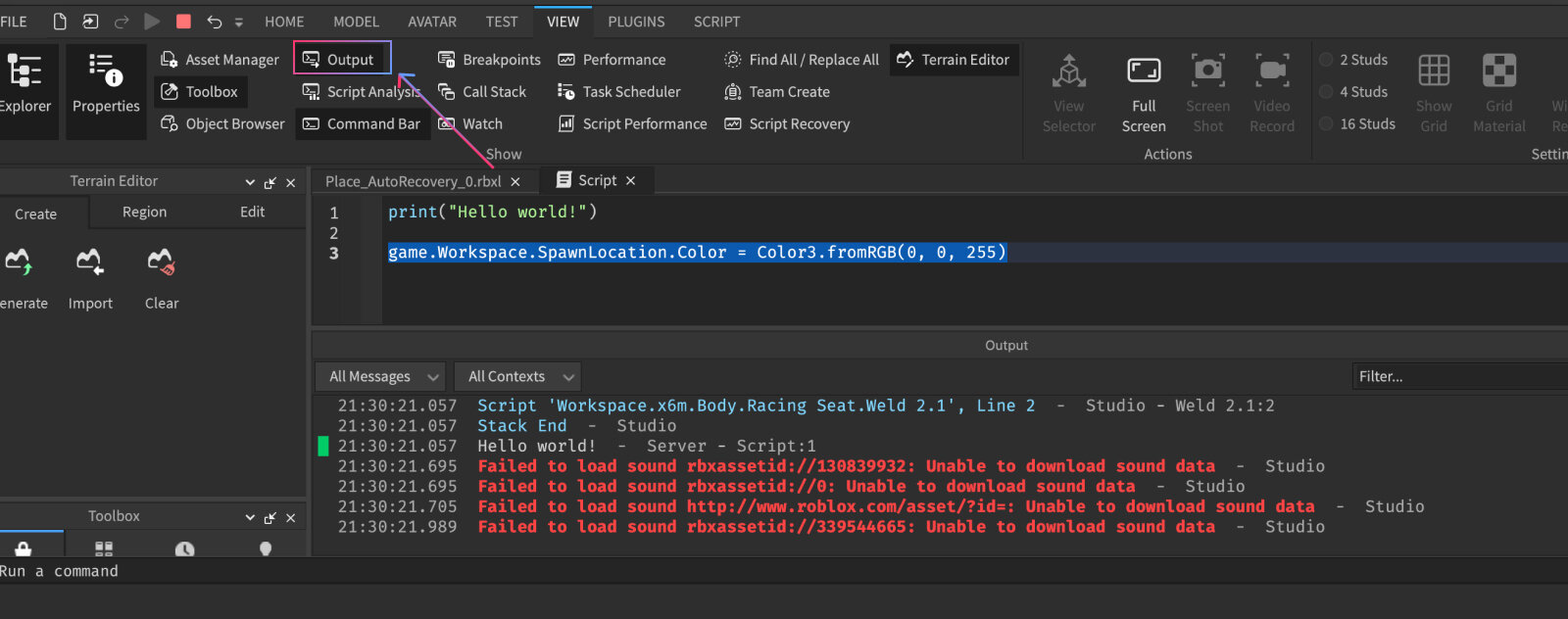Click the Command Bar button
The image size is (1568, 619).
(363, 123)
